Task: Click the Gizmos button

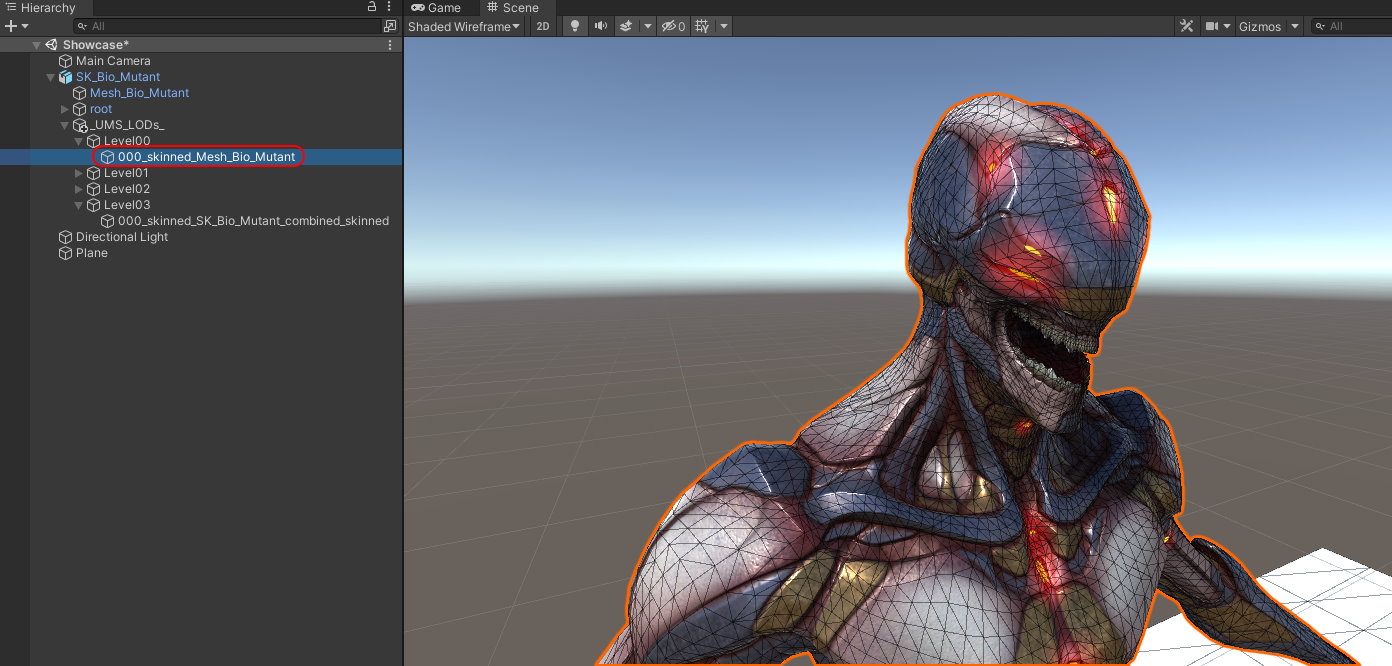Action: click(x=1259, y=26)
